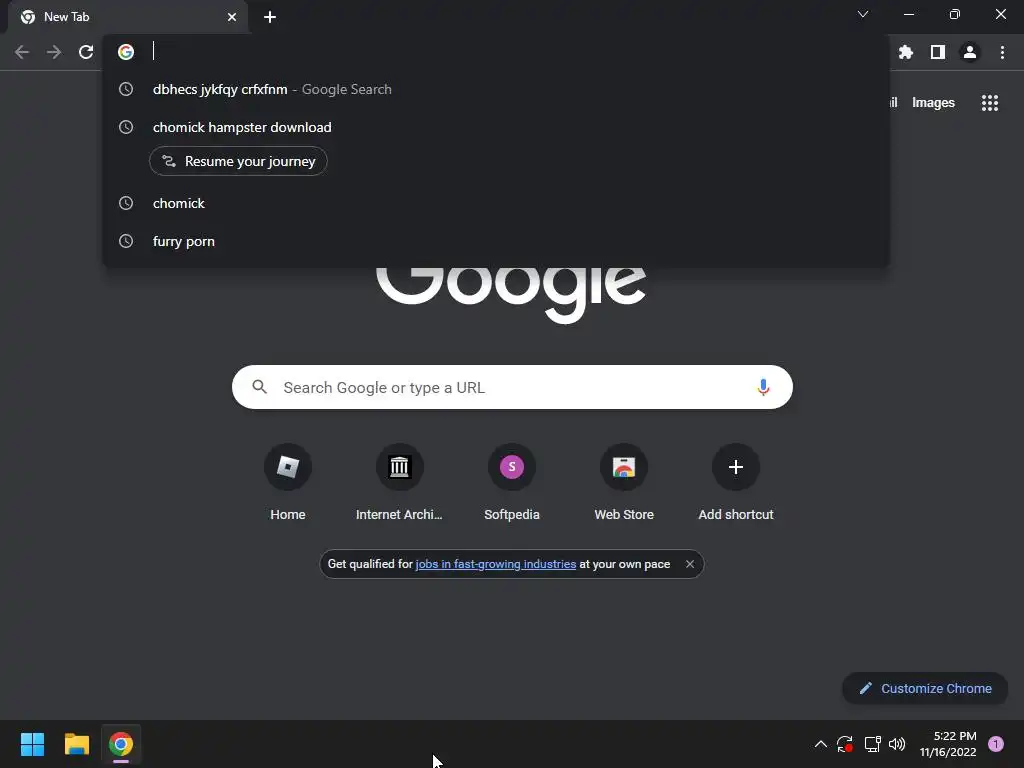
Task: Open the network icon in the tray
Action: point(872,744)
